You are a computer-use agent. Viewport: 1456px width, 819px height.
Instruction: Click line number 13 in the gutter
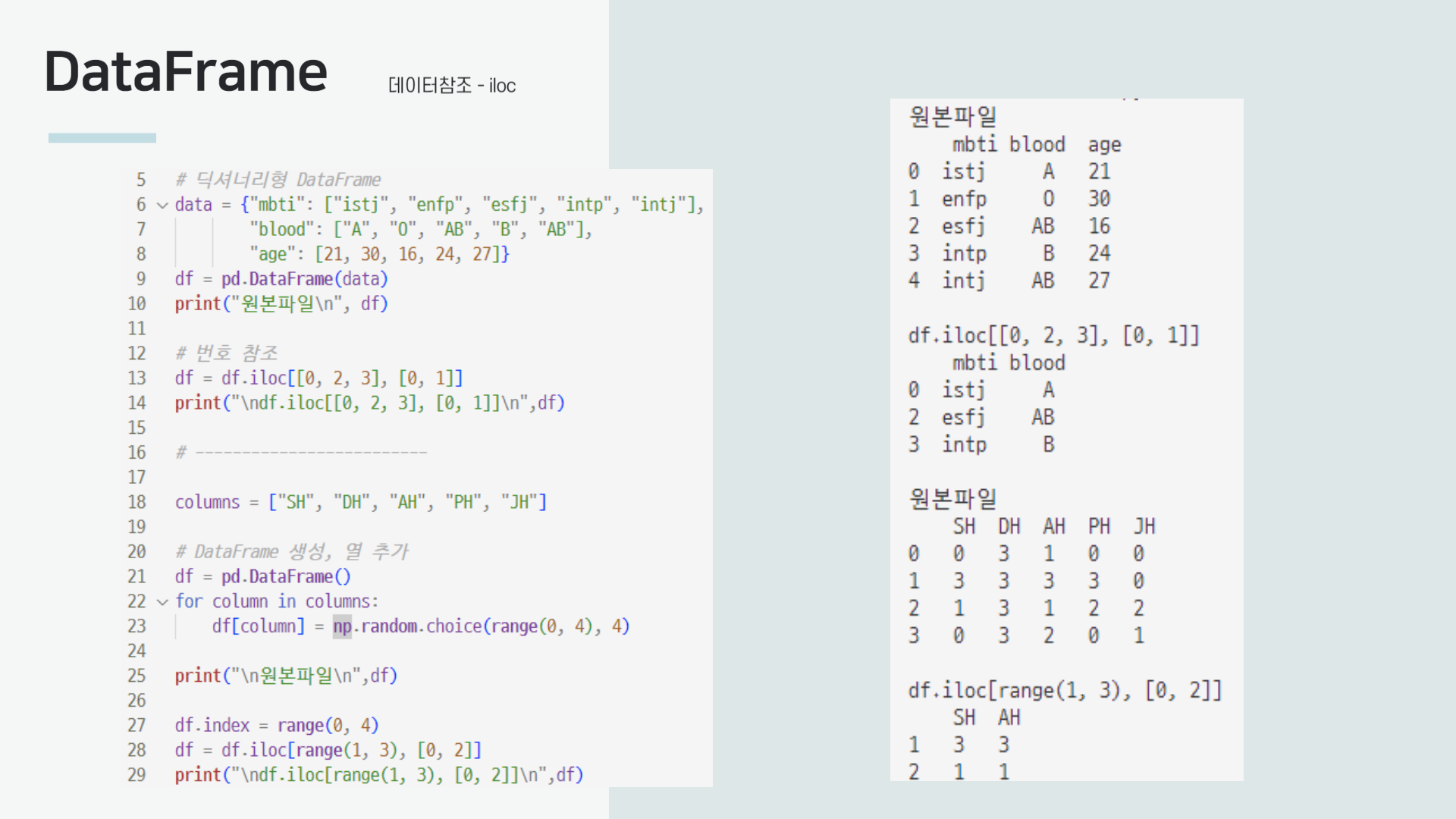pyautogui.click(x=136, y=378)
